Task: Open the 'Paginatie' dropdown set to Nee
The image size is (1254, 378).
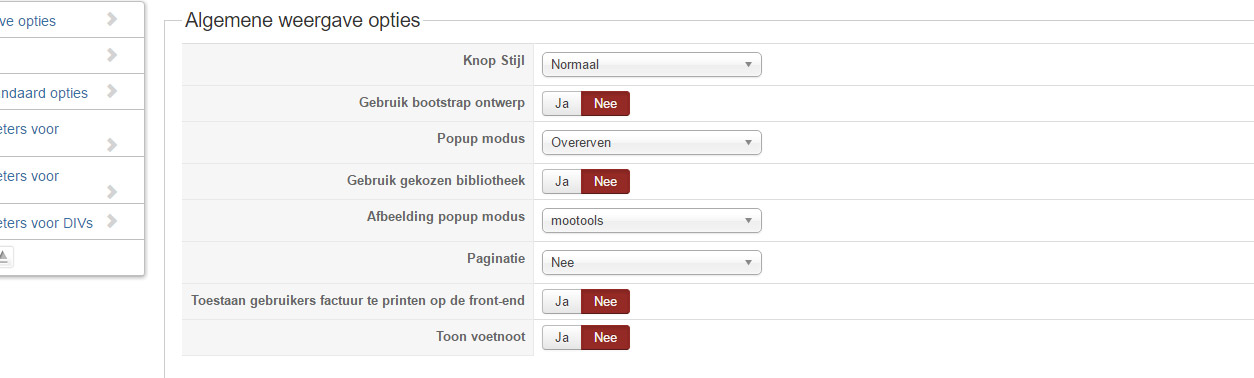Action: coord(652,262)
